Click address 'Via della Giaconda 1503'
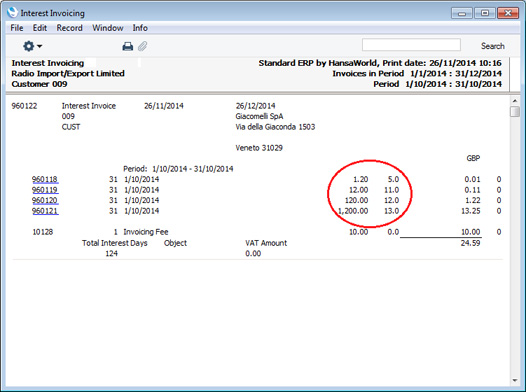526x392 pixels. [275, 127]
